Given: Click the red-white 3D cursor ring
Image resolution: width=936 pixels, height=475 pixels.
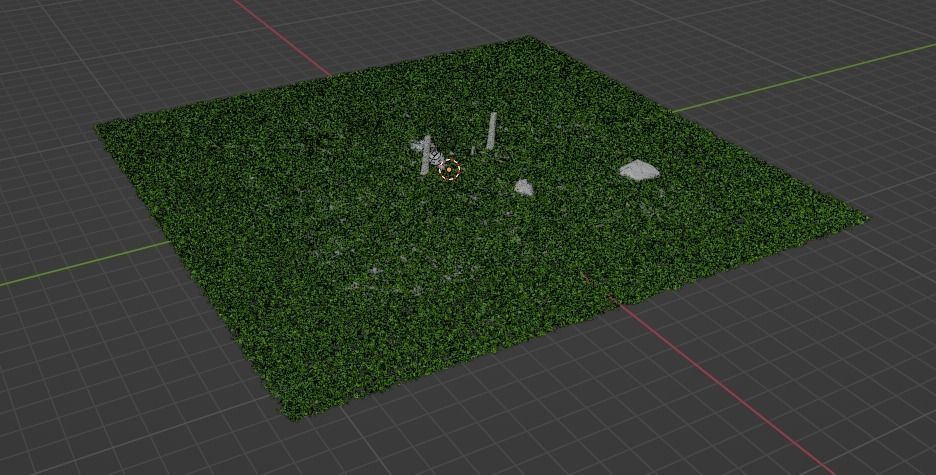Looking at the screenshot, I should point(449,170).
